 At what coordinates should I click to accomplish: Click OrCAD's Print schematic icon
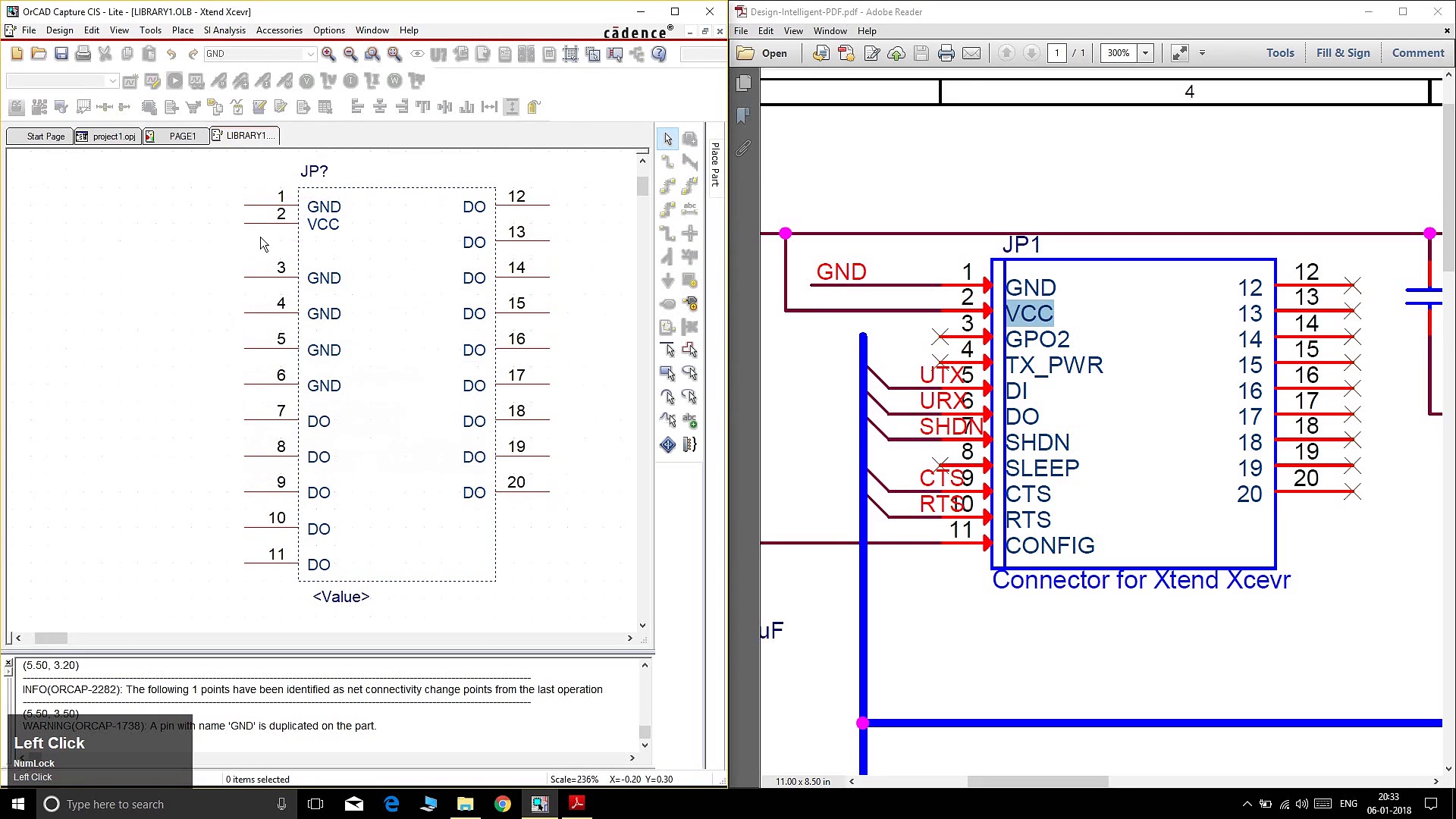[x=83, y=54]
